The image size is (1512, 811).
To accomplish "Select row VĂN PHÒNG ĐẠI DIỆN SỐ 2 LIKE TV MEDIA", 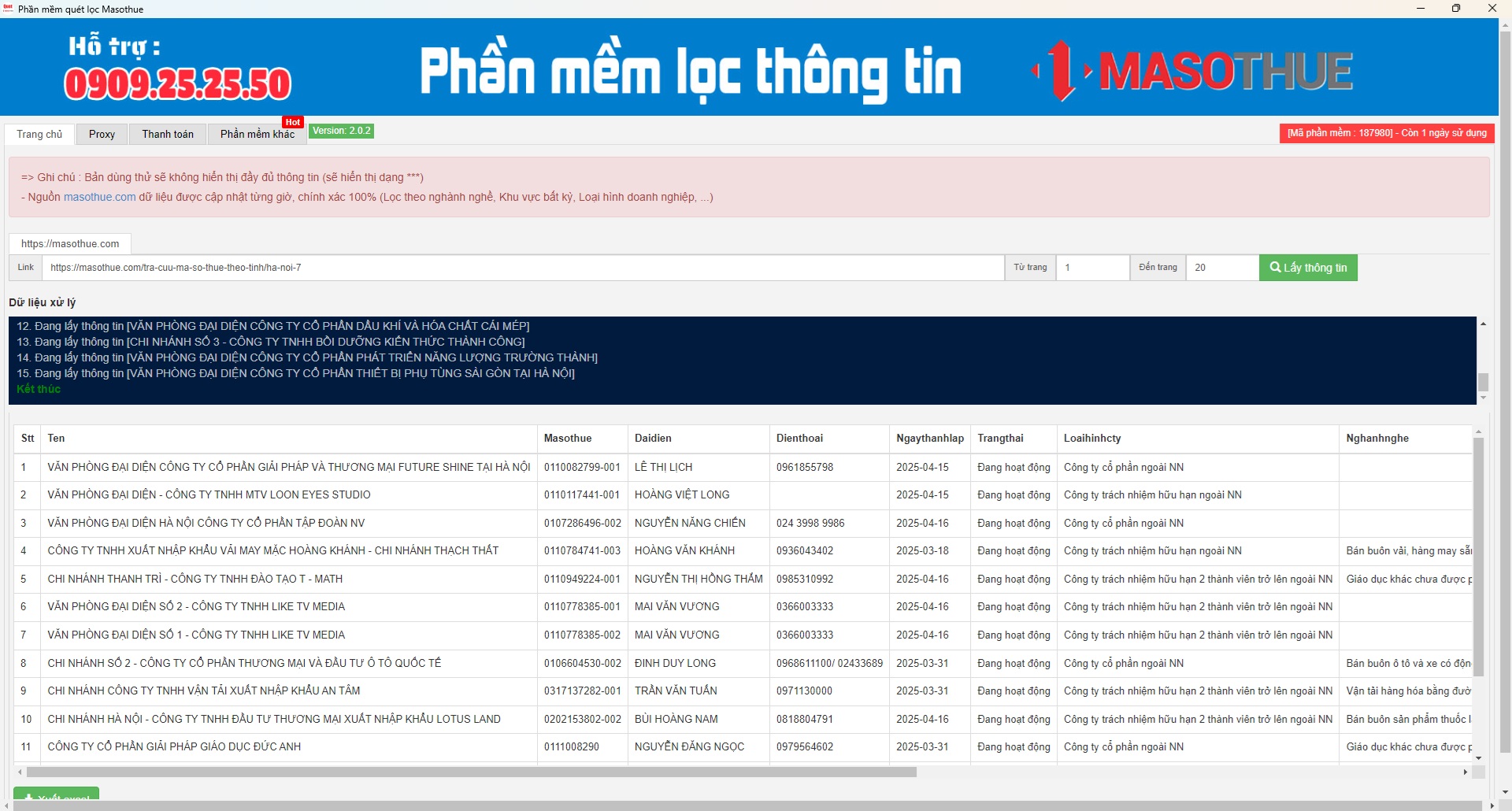I will pos(289,607).
